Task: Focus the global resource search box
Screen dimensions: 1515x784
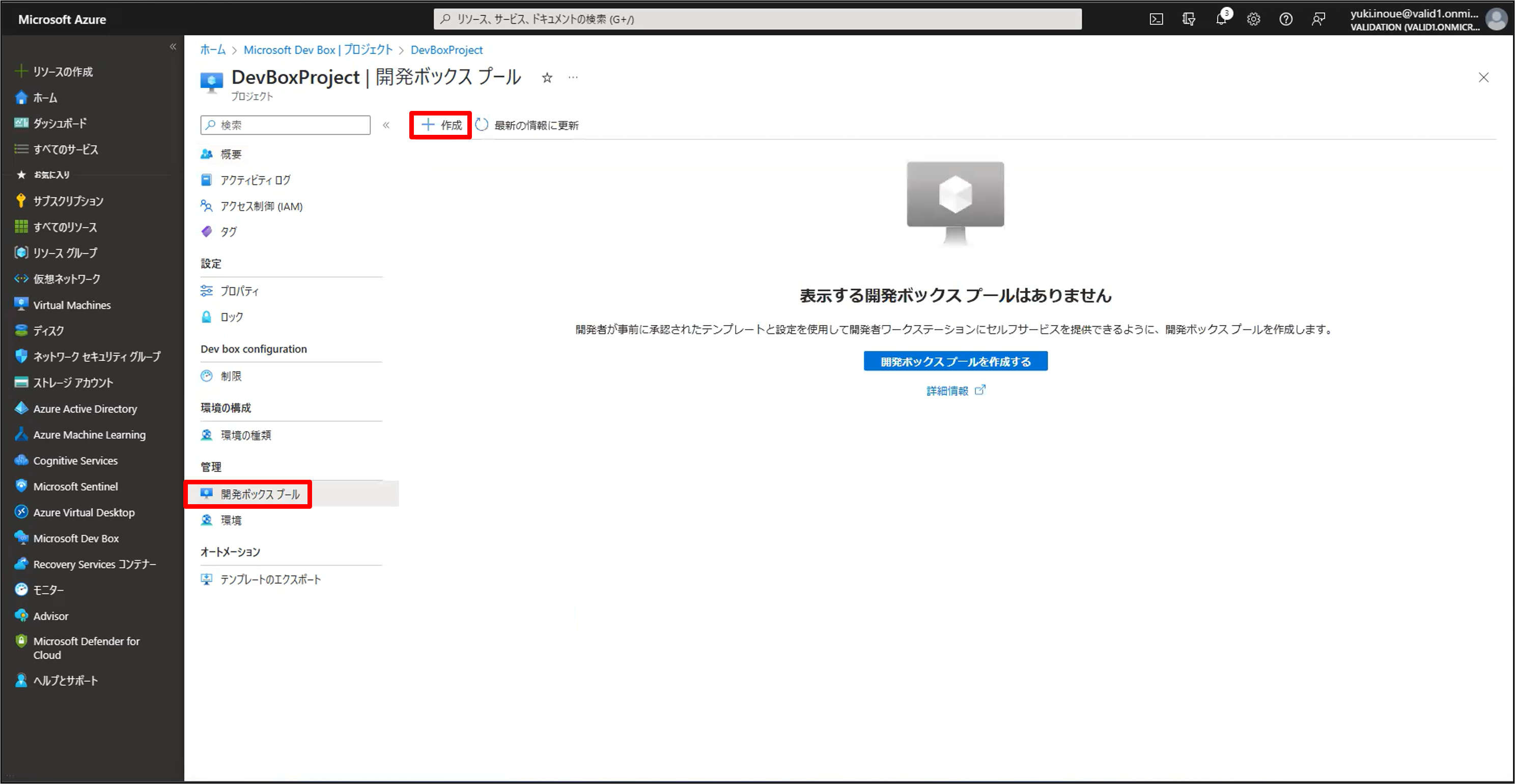Action: [x=757, y=19]
